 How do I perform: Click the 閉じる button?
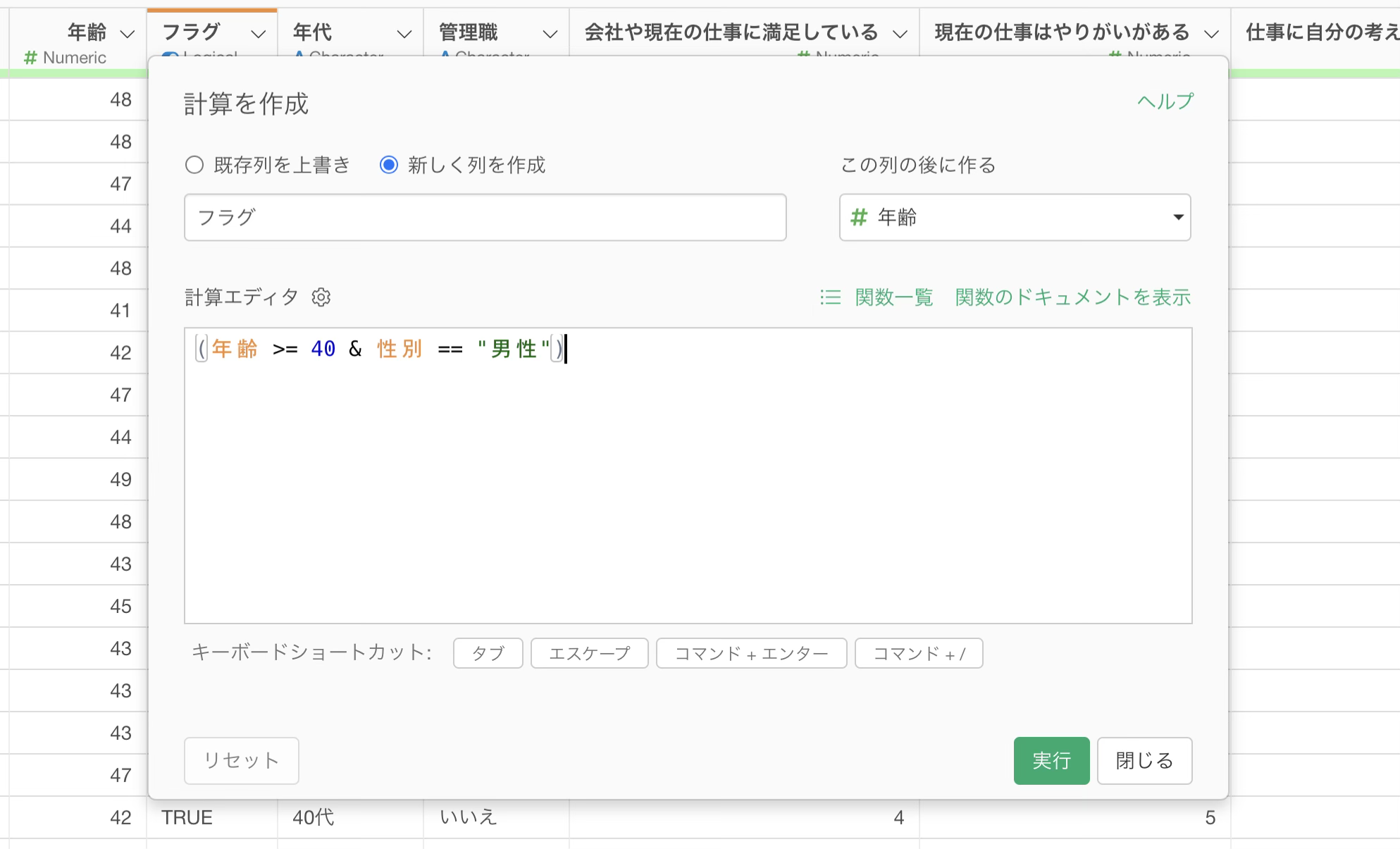pyautogui.click(x=1144, y=760)
